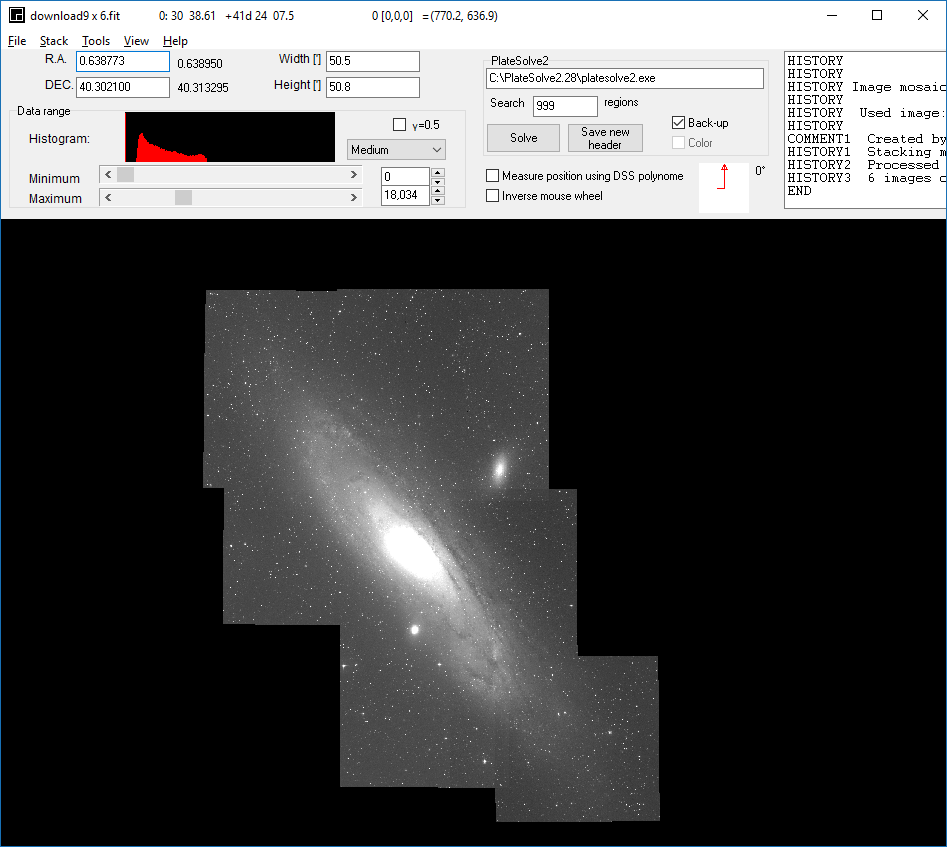Open the Tools menu
This screenshot has width=947, height=847.
(95, 41)
